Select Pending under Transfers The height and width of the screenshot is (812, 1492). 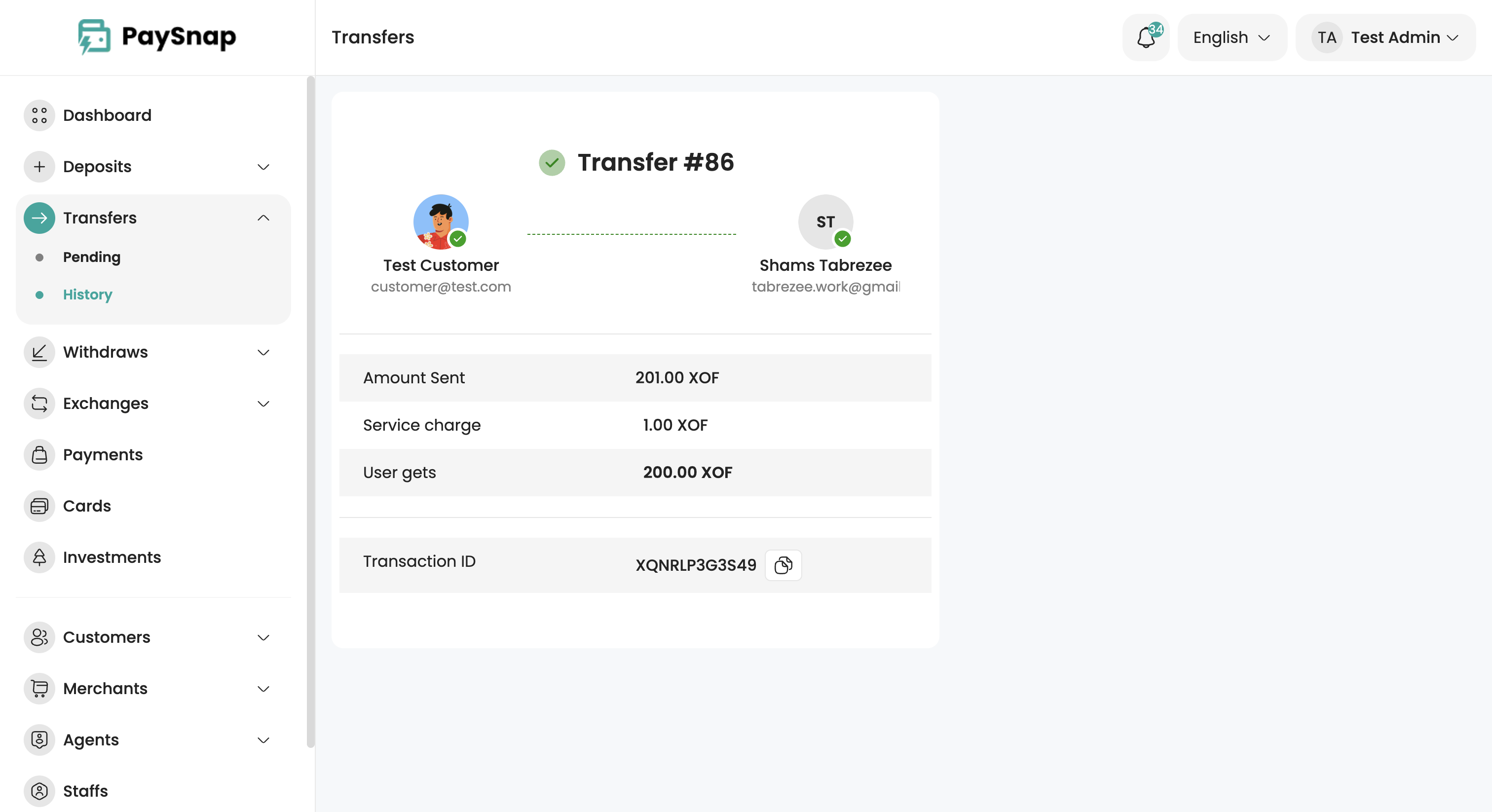coord(91,257)
